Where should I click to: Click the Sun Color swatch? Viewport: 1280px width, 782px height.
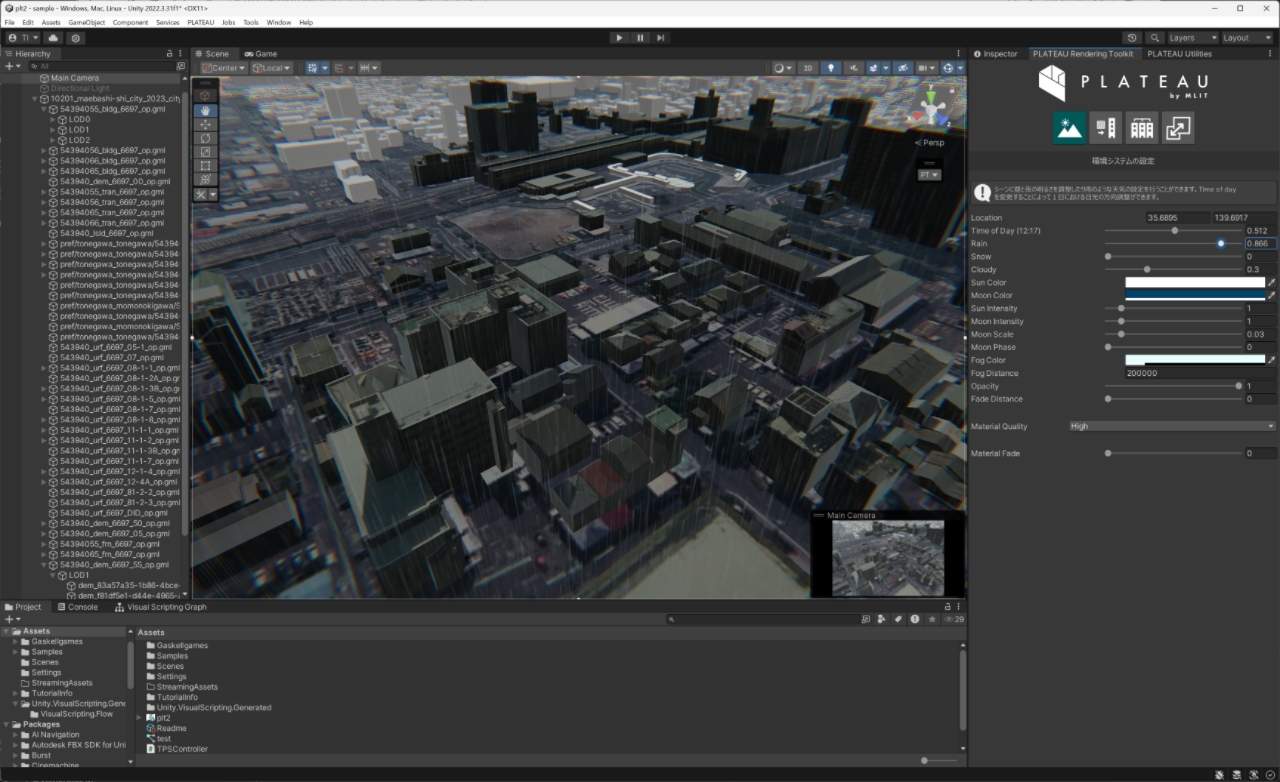[1195, 283]
